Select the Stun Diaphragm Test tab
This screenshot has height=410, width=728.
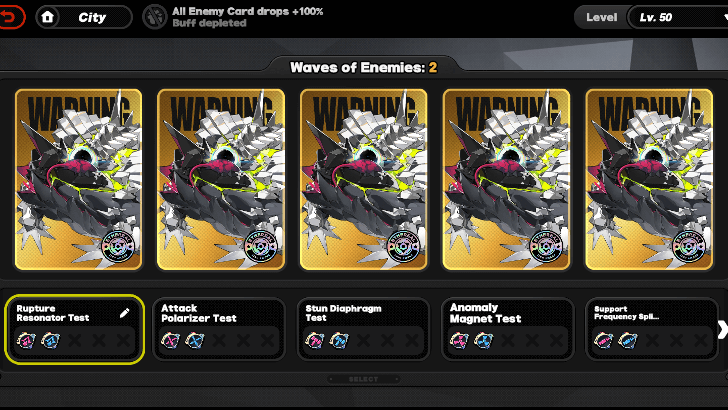click(363, 329)
